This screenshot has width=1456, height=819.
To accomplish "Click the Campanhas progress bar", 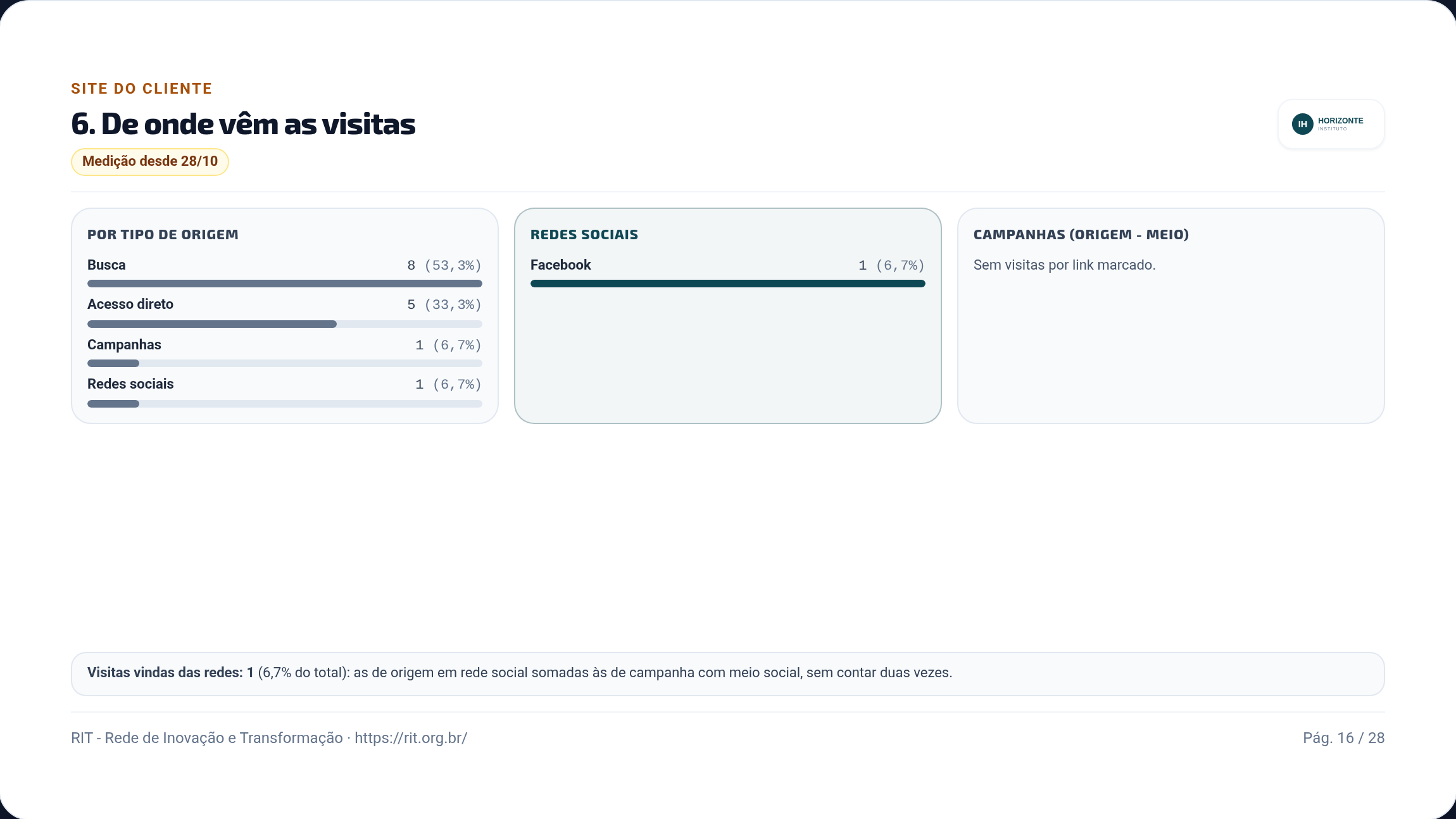I will point(285,363).
